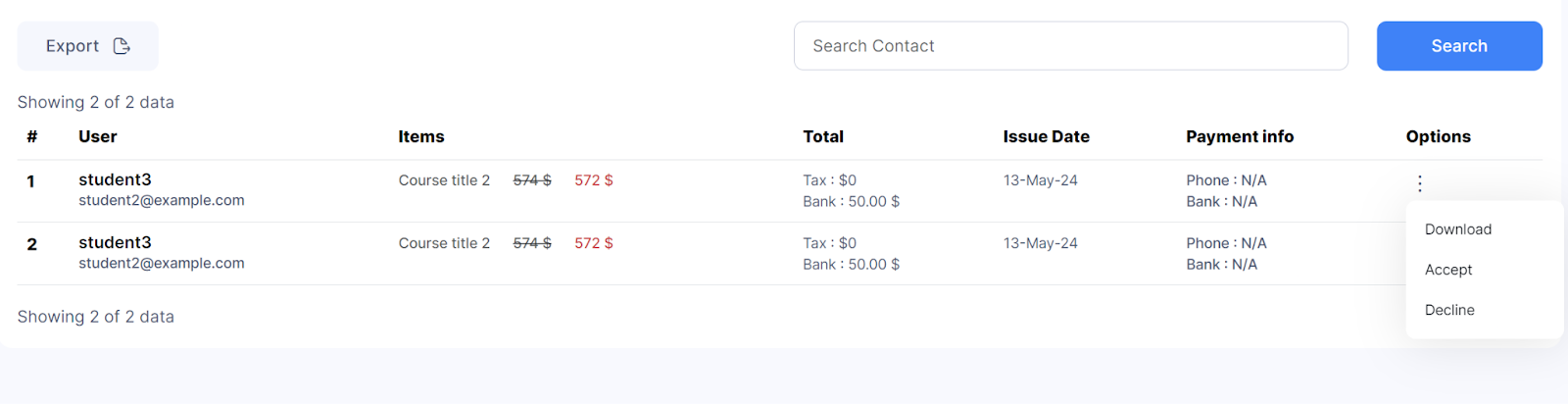Click Course title 2 in second row
1568x404 pixels.
pos(444,243)
